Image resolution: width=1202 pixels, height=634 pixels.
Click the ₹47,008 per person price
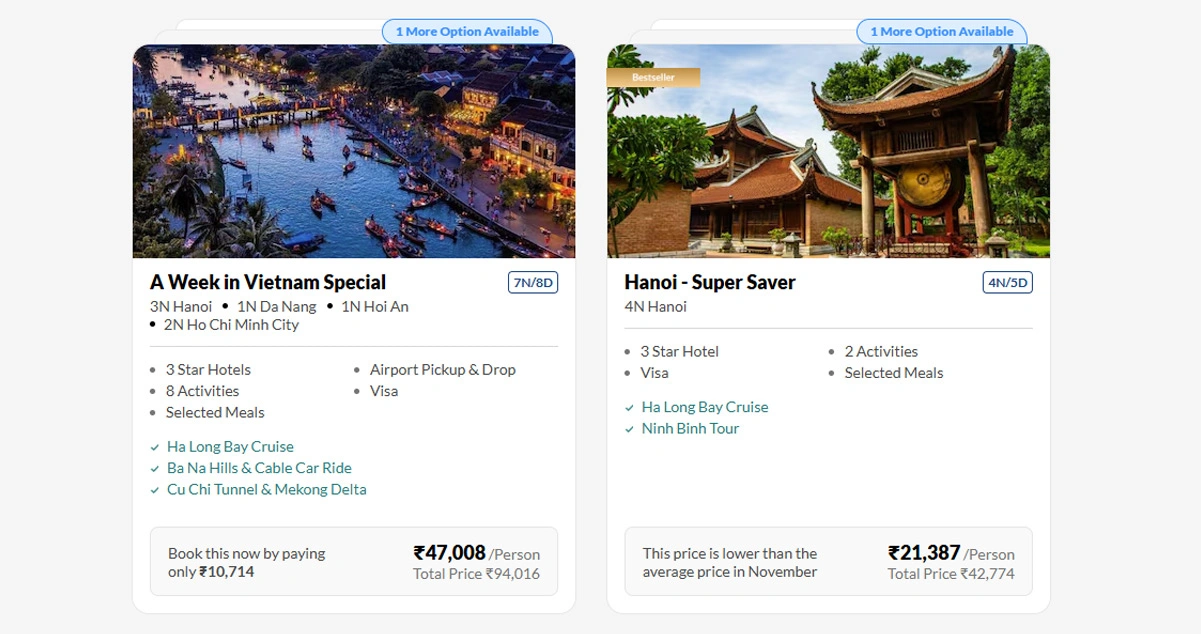point(450,553)
